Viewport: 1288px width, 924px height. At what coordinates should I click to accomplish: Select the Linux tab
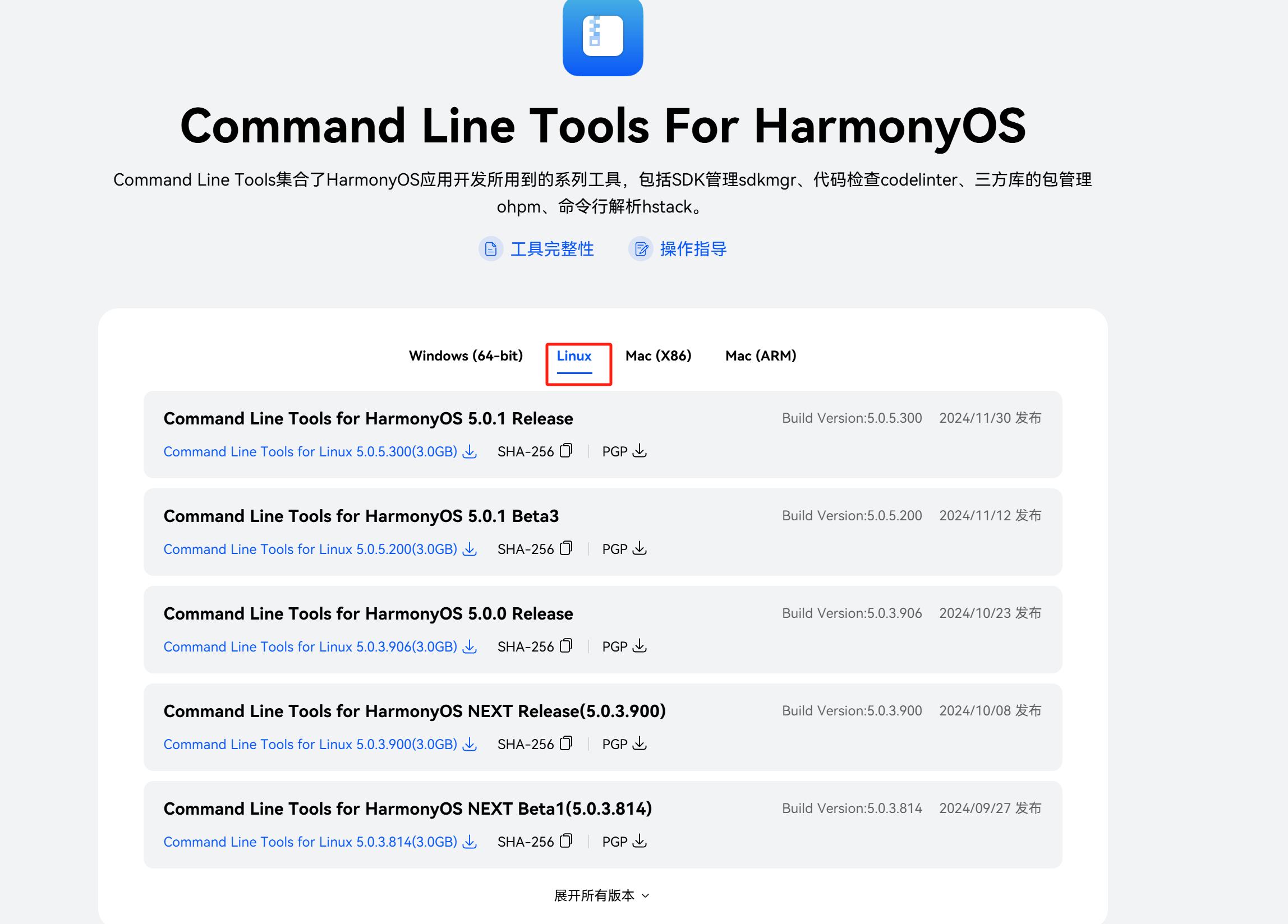(574, 356)
